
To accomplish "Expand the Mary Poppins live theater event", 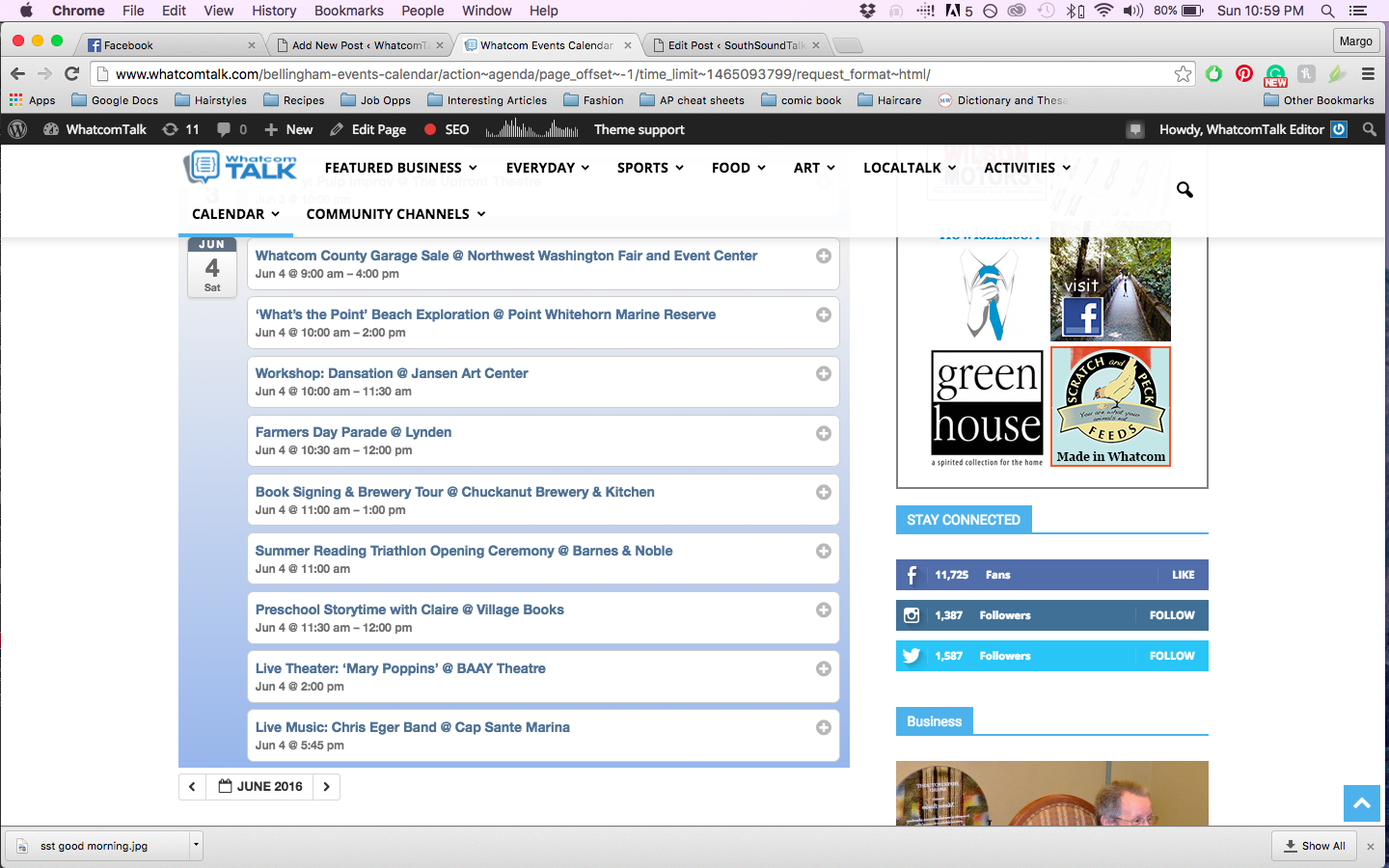I will (x=824, y=668).
